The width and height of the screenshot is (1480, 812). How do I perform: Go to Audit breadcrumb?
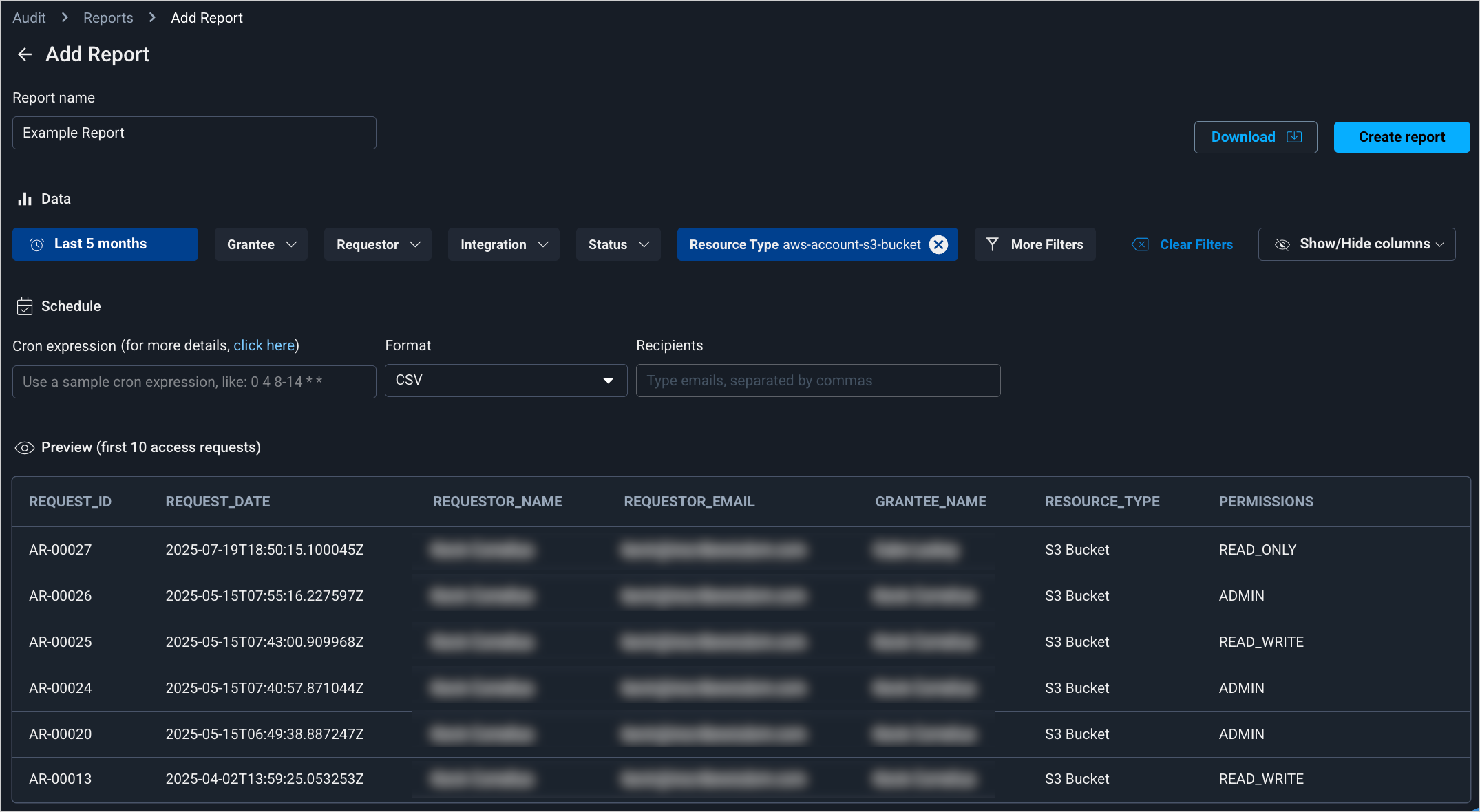29,18
